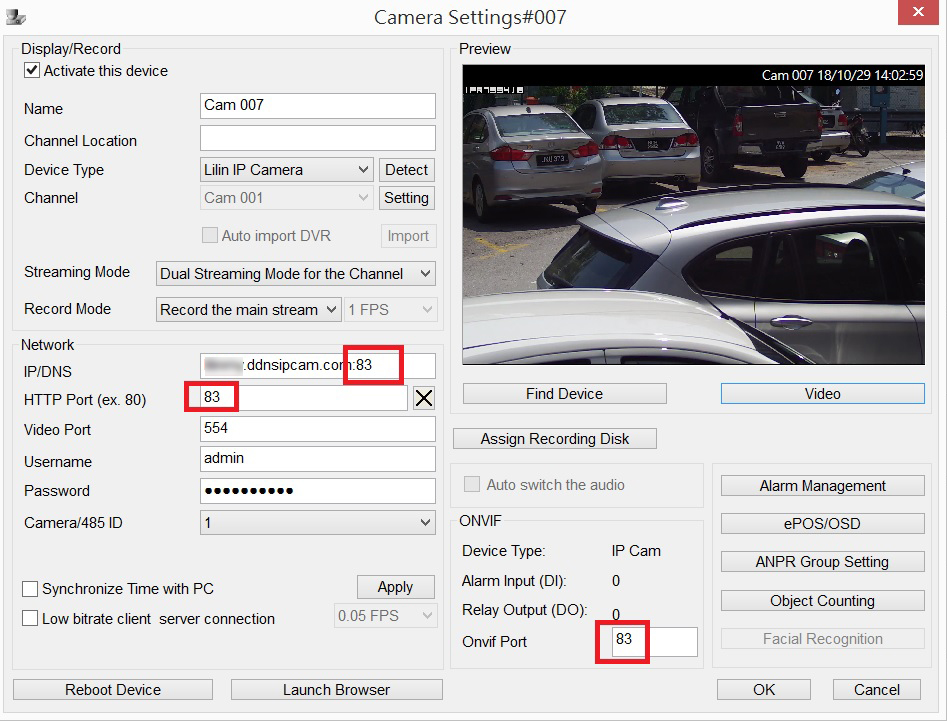947x721 pixels.
Task: Expand the Camera/485 ID dropdown
Action: click(318, 523)
